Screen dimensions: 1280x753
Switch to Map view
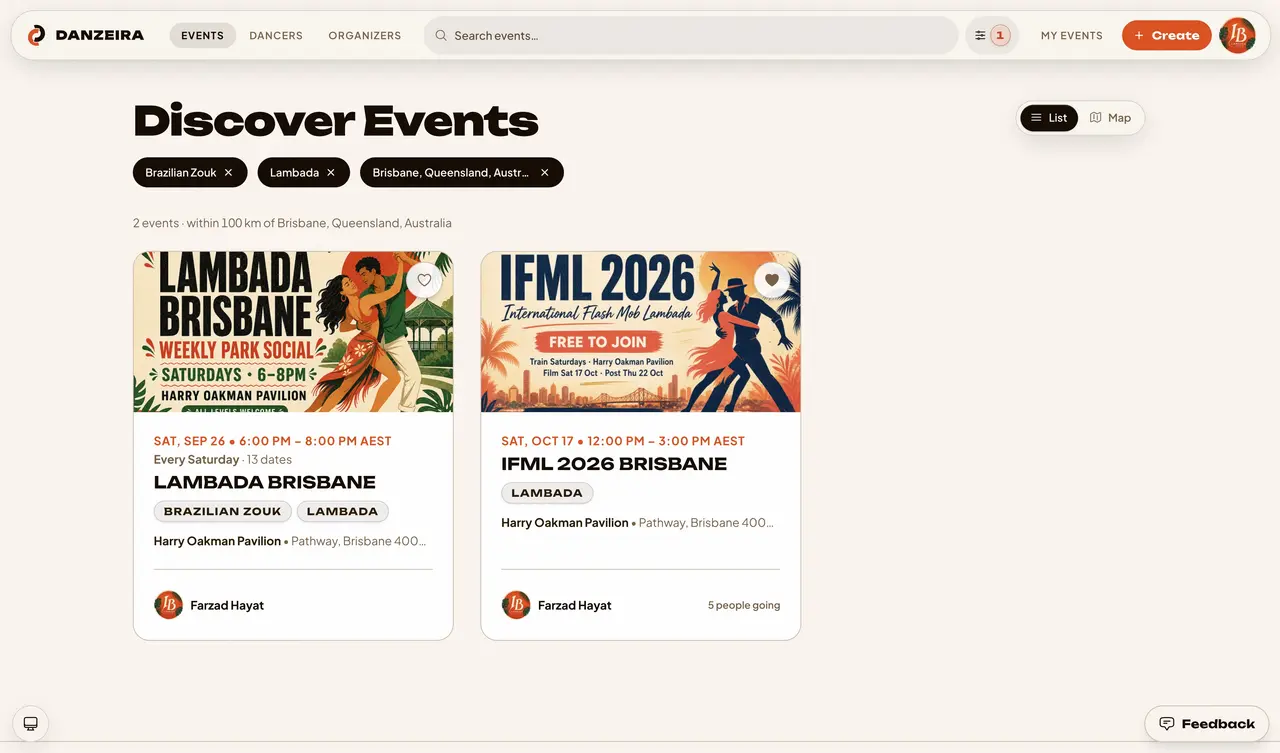coord(1110,118)
